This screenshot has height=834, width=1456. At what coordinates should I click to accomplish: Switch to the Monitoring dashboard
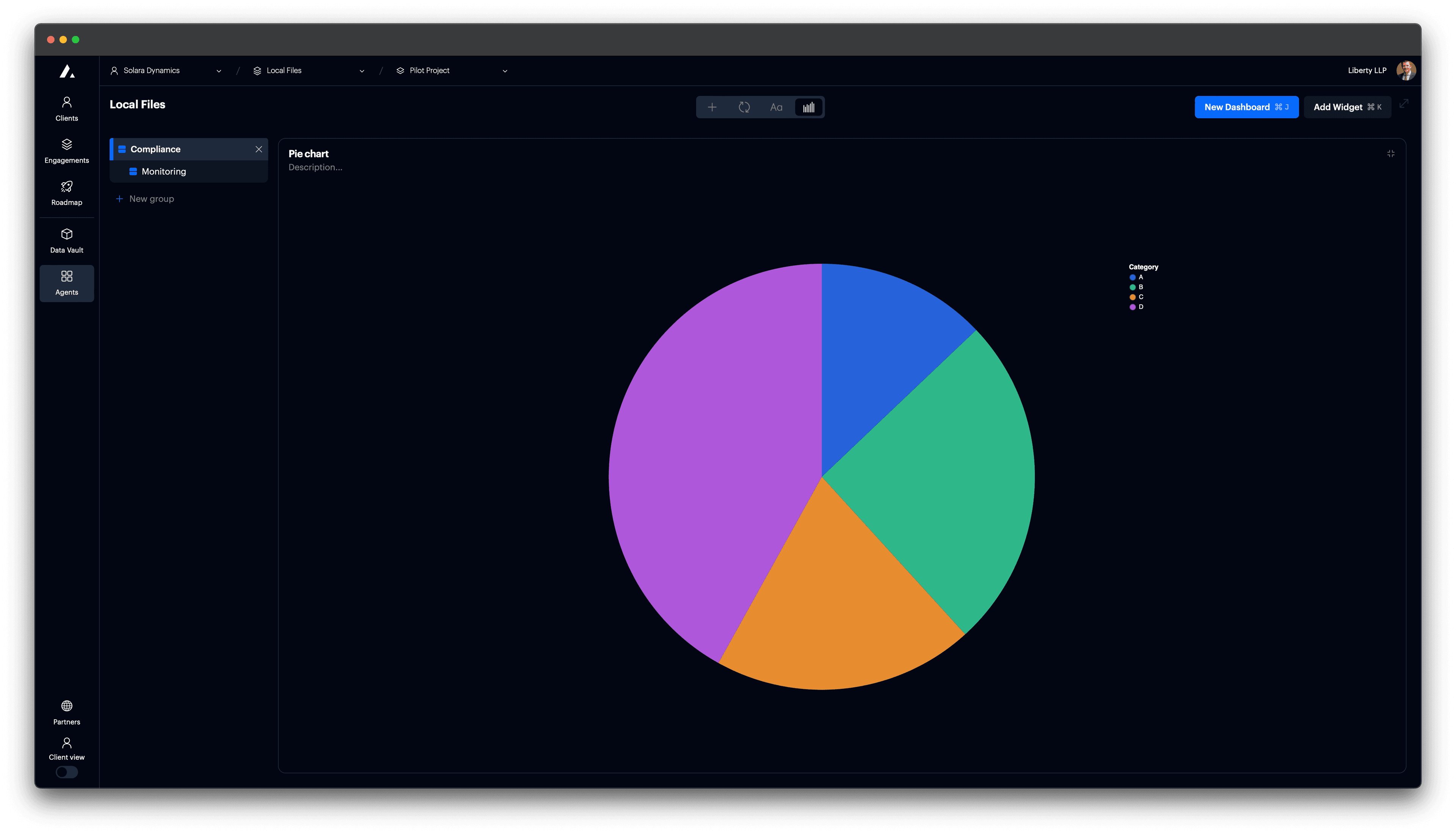click(164, 171)
